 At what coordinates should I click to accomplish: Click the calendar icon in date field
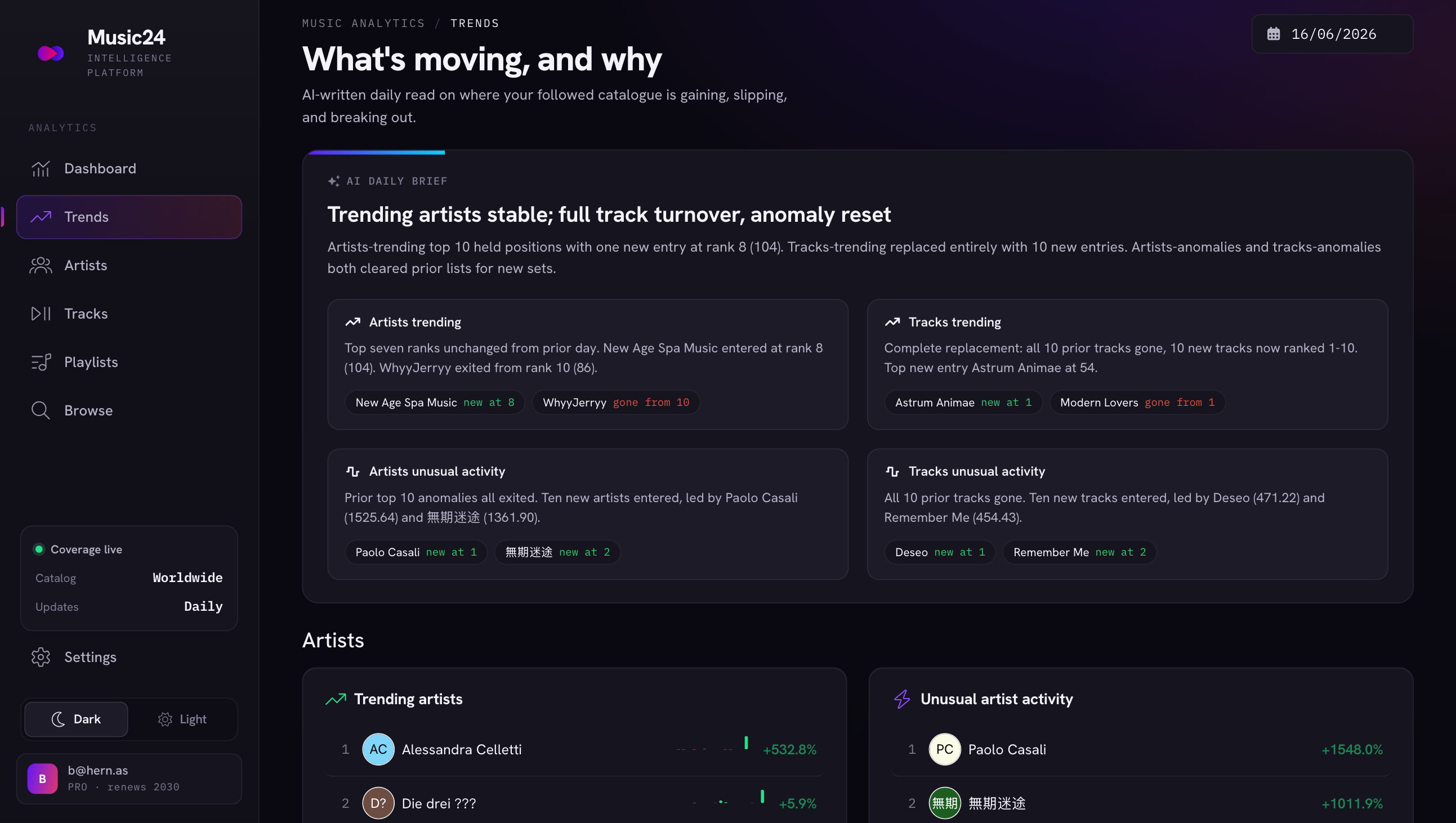[x=1273, y=34]
